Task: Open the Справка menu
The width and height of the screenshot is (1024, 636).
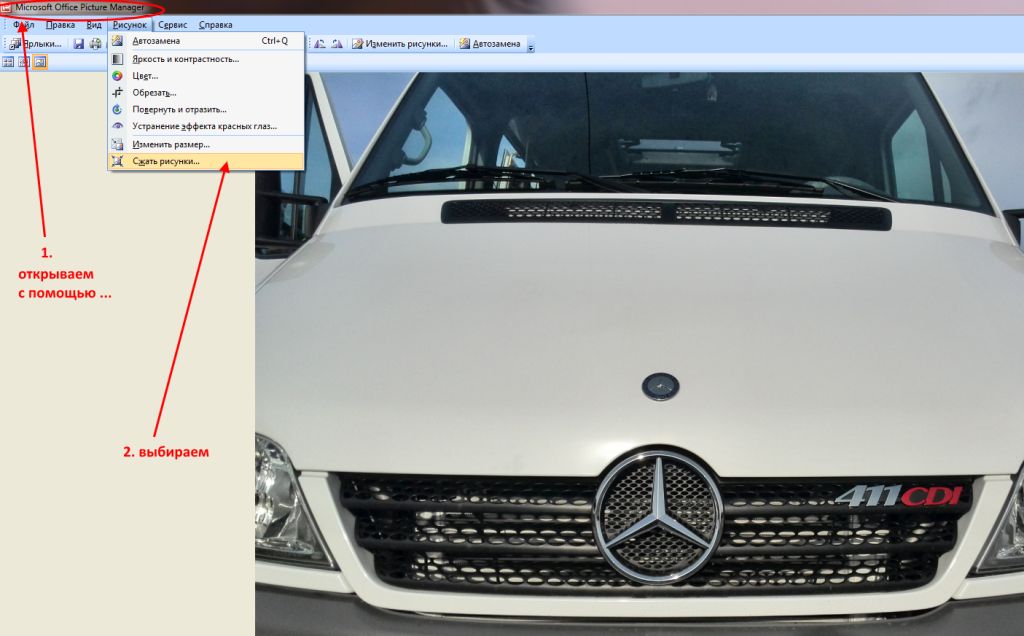Action: [x=216, y=25]
